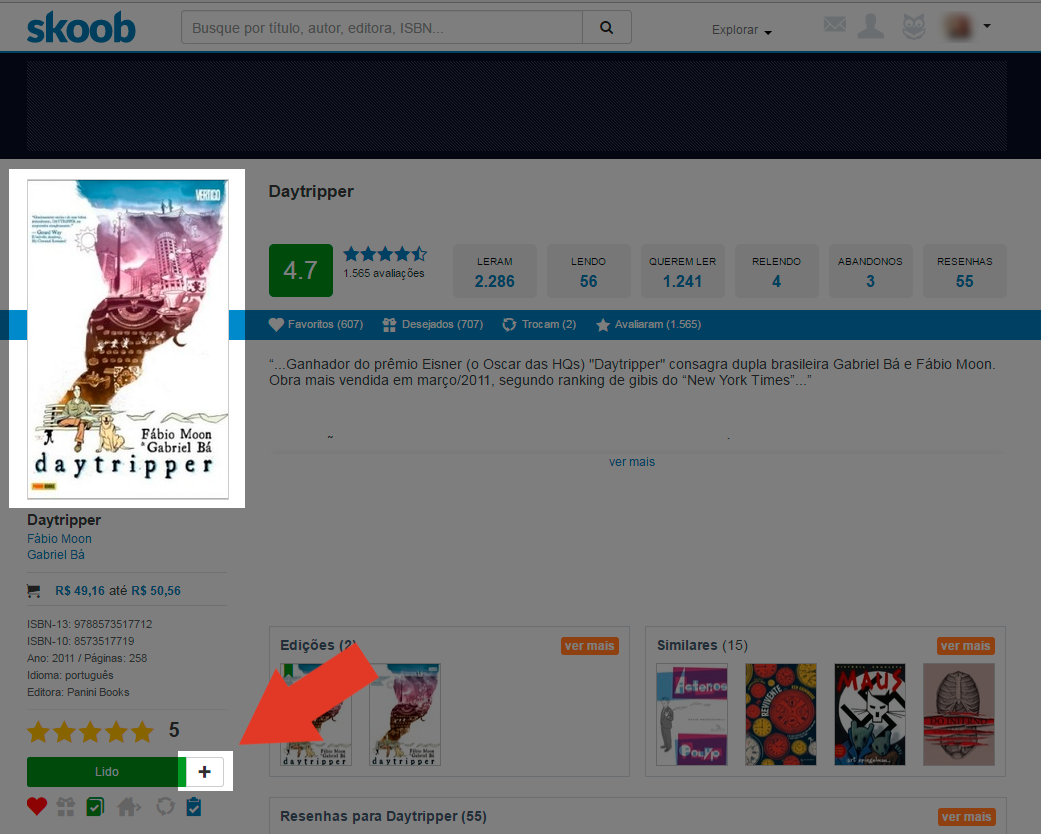Click the gift wishlist icon below Lido

click(66, 806)
